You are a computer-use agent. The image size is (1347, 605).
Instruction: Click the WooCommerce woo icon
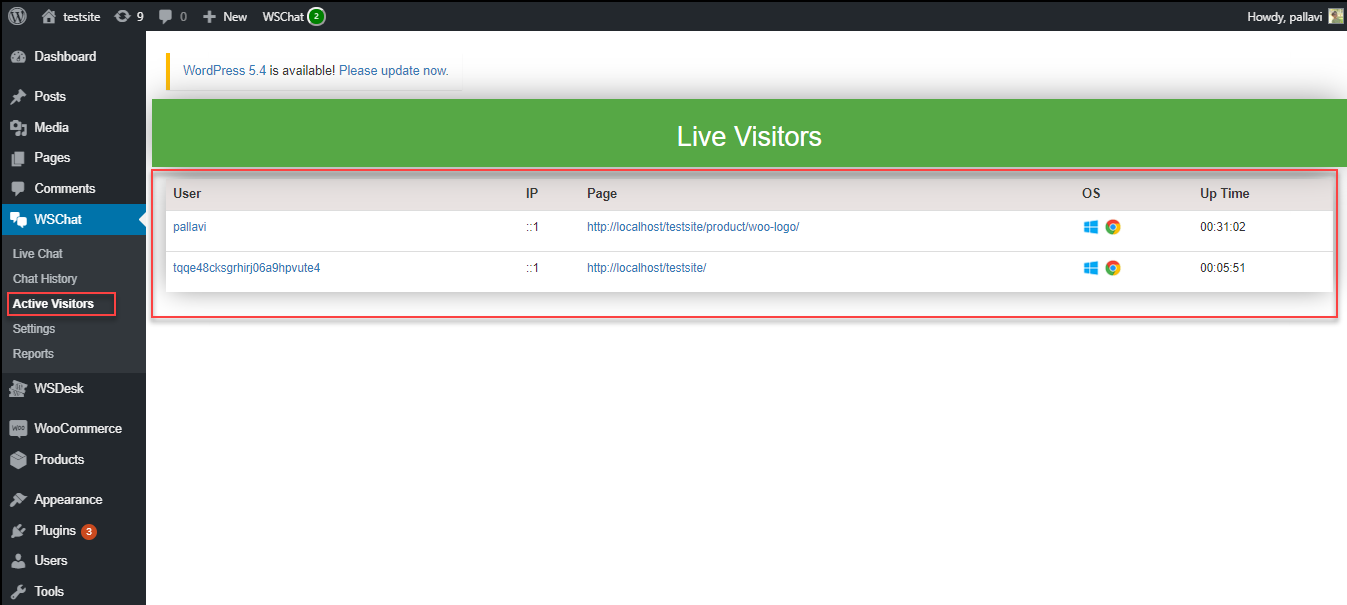pyautogui.click(x=18, y=428)
